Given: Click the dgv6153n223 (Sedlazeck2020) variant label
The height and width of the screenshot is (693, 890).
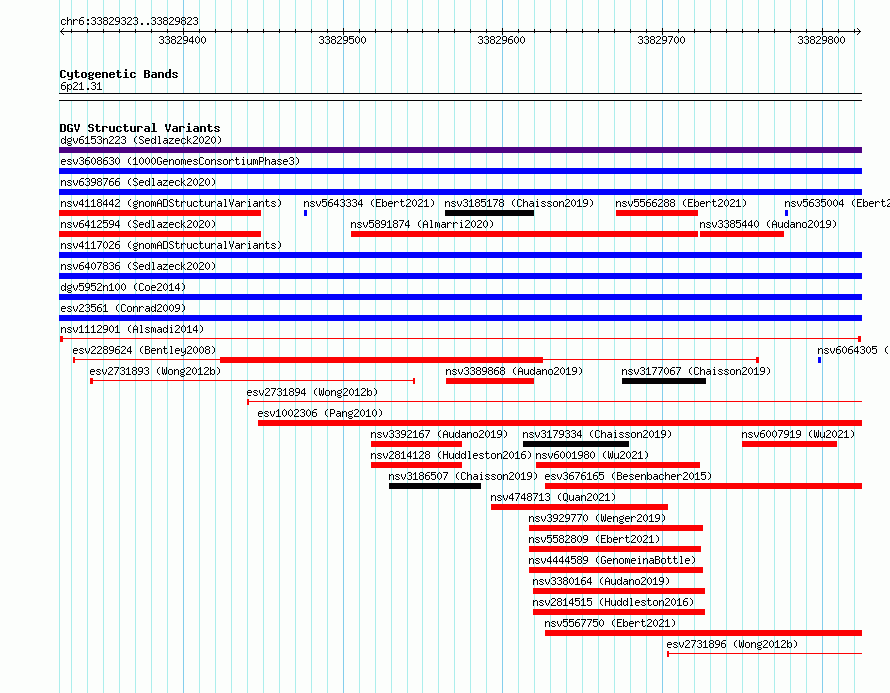Looking at the screenshot, I should pyautogui.click(x=141, y=140).
